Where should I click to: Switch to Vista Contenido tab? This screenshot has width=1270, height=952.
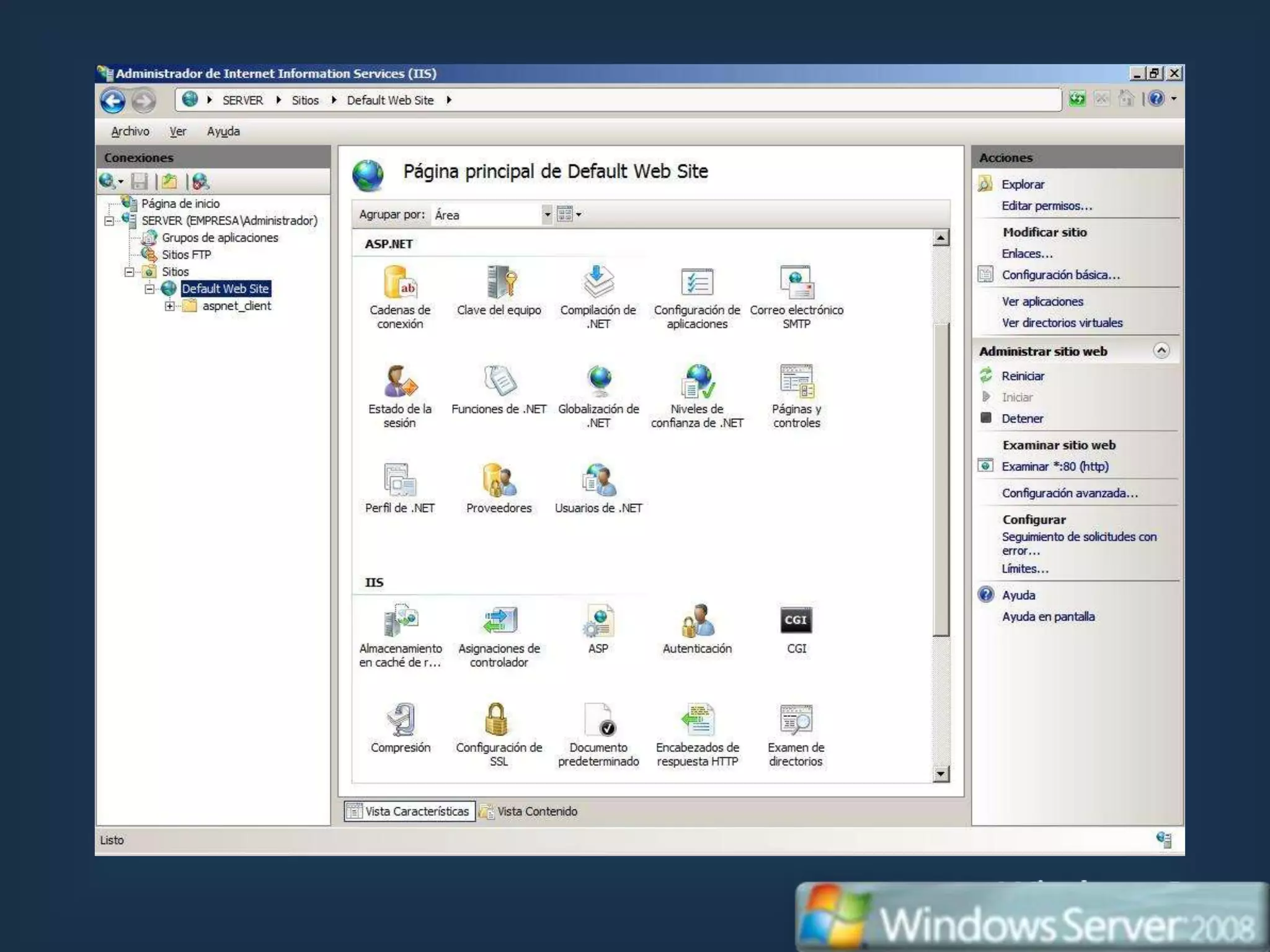530,811
